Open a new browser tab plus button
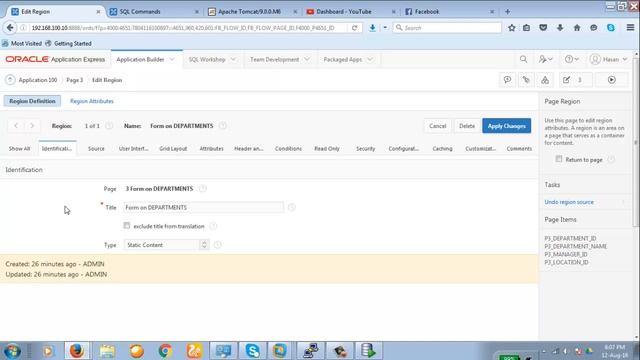The width and height of the screenshot is (640, 360). pos(507,11)
